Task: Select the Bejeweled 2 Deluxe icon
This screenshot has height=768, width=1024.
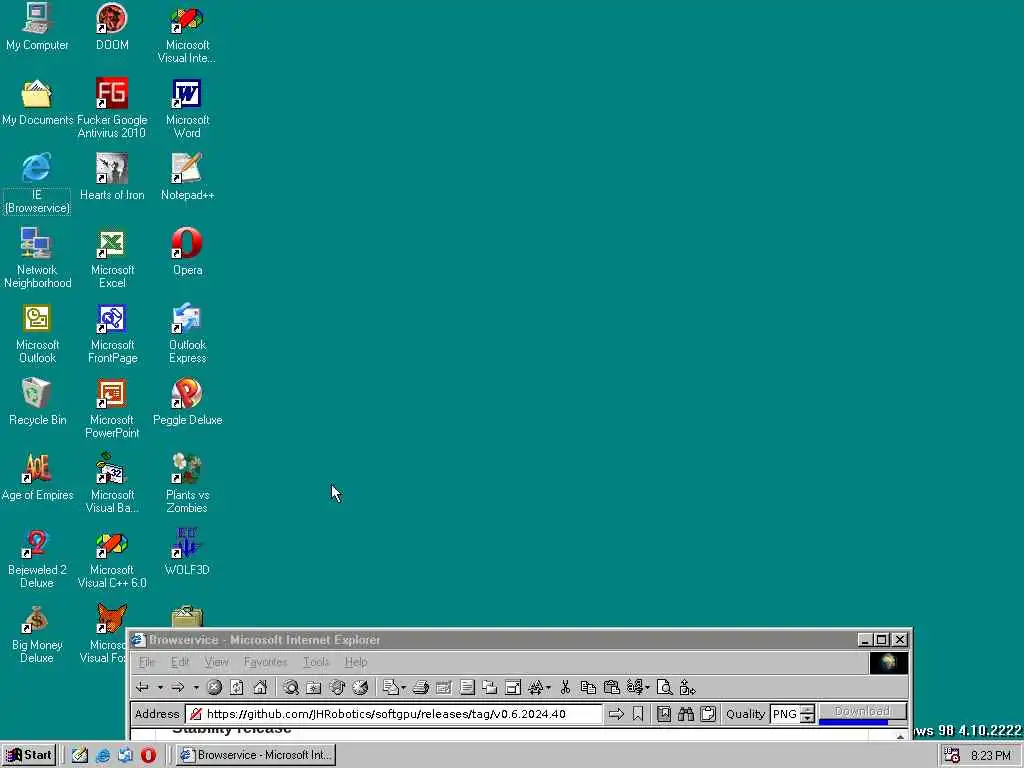Action: pyautogui.click(x=37, y=559)
